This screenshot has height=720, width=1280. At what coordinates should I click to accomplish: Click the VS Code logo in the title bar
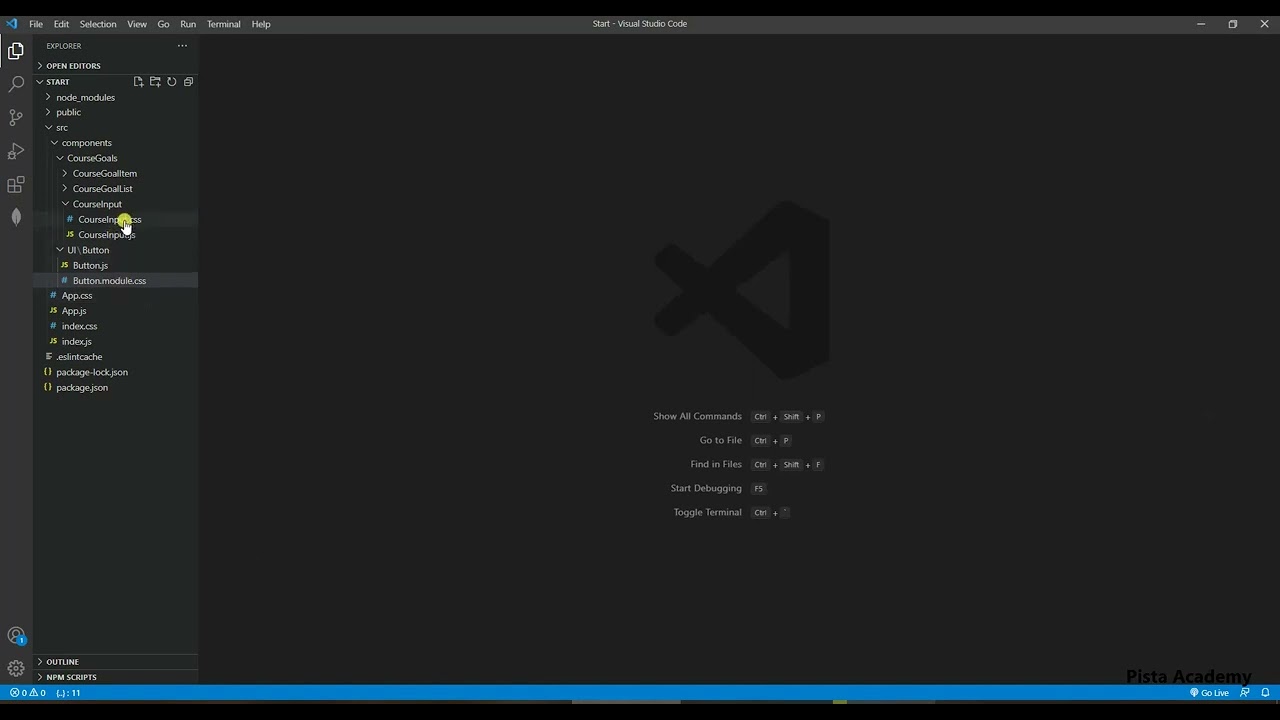pyautogui.click(x=12, y=24)
